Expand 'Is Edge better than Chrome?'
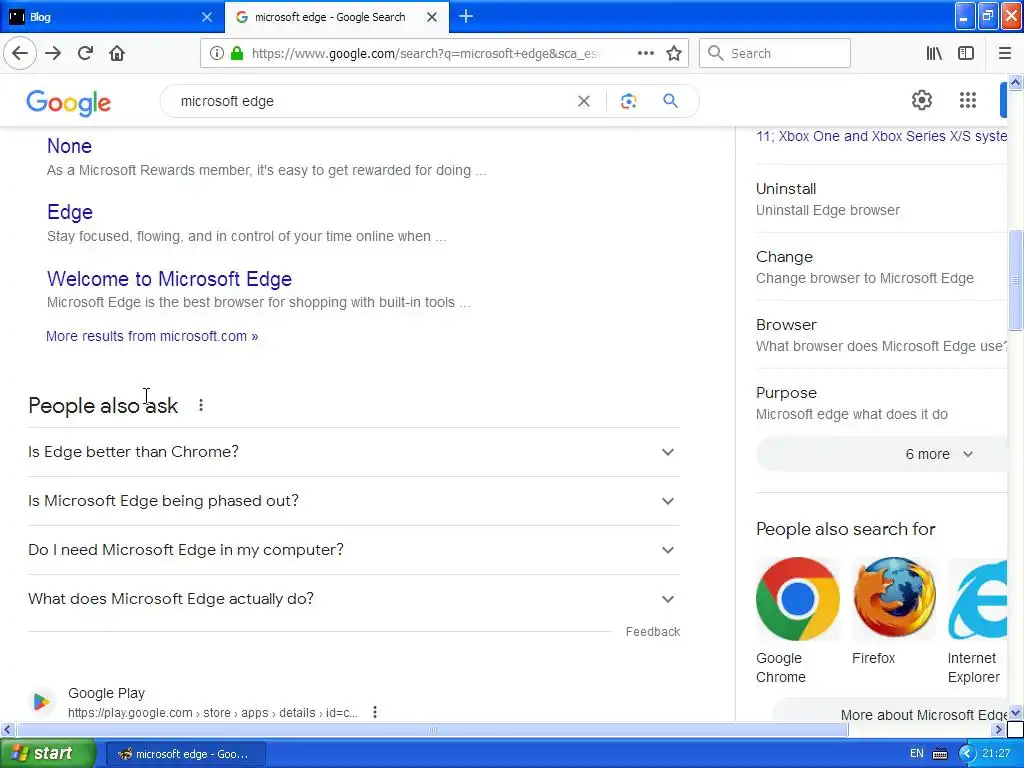 tap(354, 452)
